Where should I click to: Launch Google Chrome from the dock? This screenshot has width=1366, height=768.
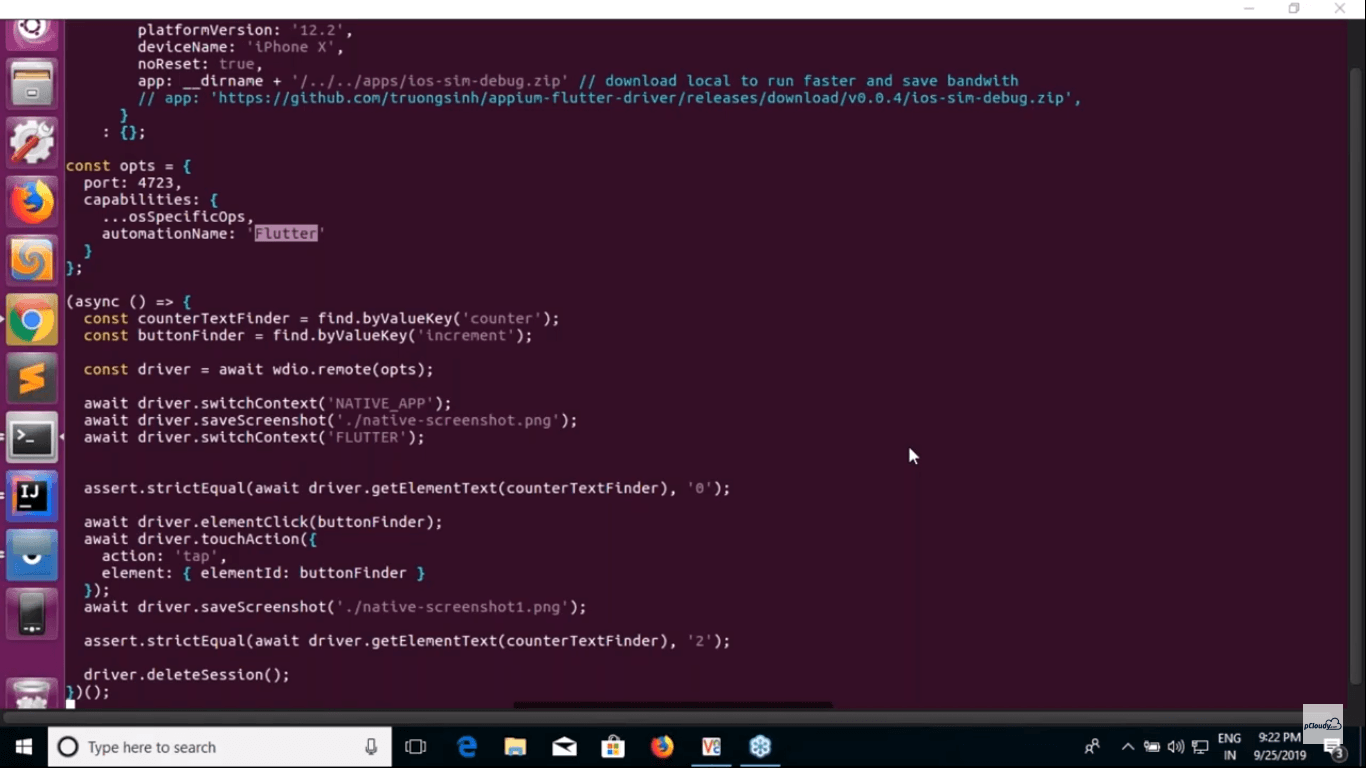pyautogui.click(x=32, y=320)
